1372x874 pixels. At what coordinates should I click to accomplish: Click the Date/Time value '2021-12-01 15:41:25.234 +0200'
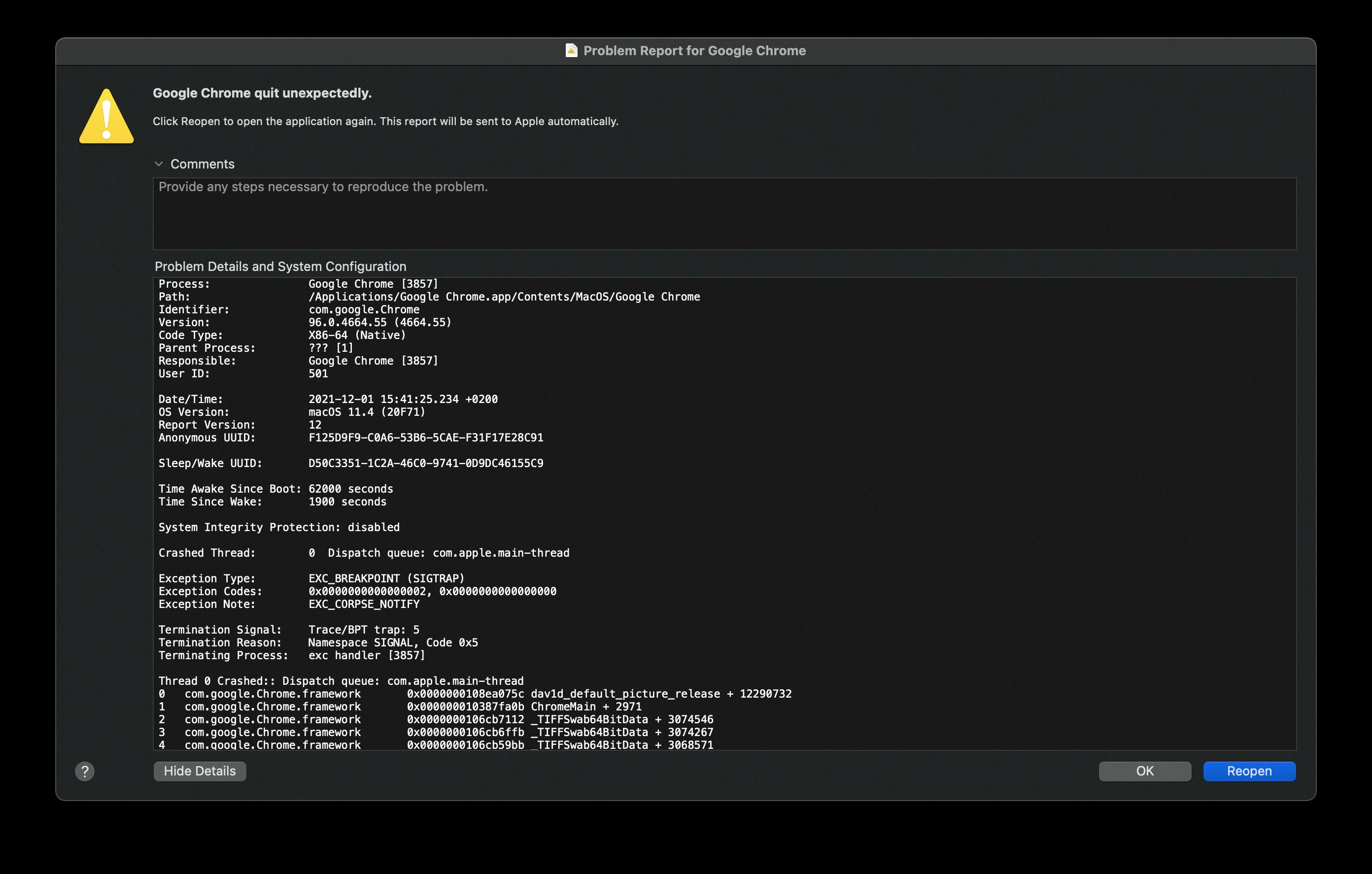pyautogui.click(x=403, y=400)
